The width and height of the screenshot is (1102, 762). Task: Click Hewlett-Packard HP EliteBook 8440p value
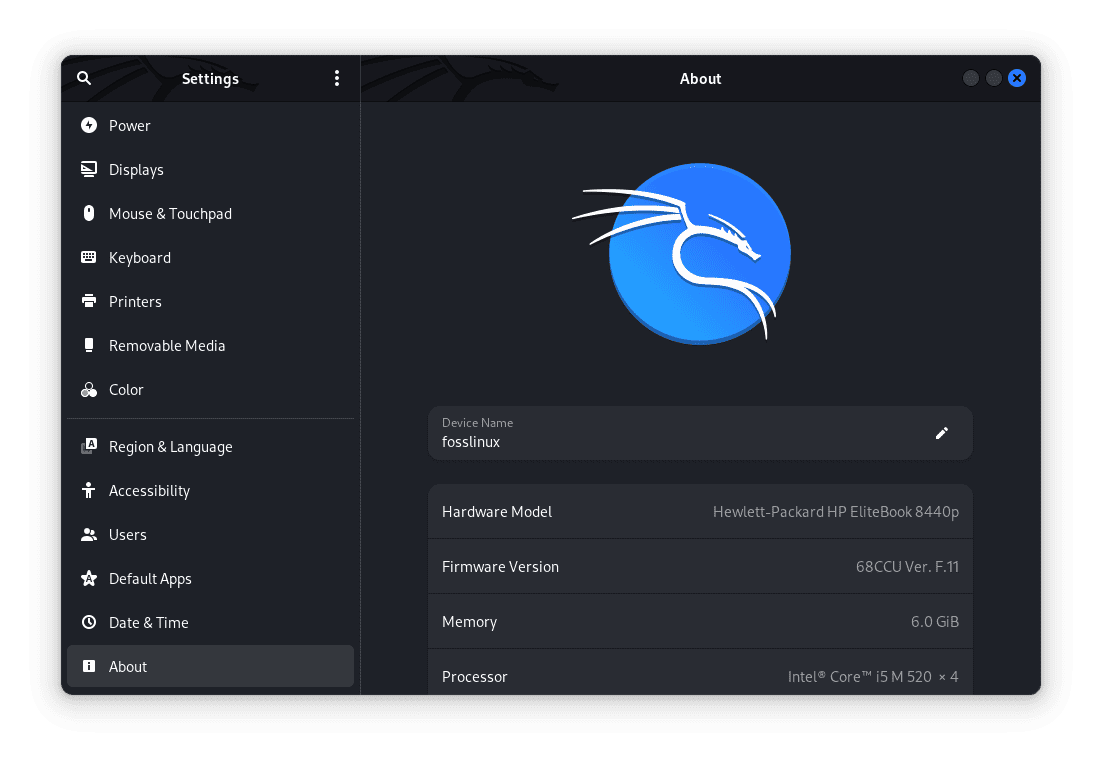tap(836, 512)
